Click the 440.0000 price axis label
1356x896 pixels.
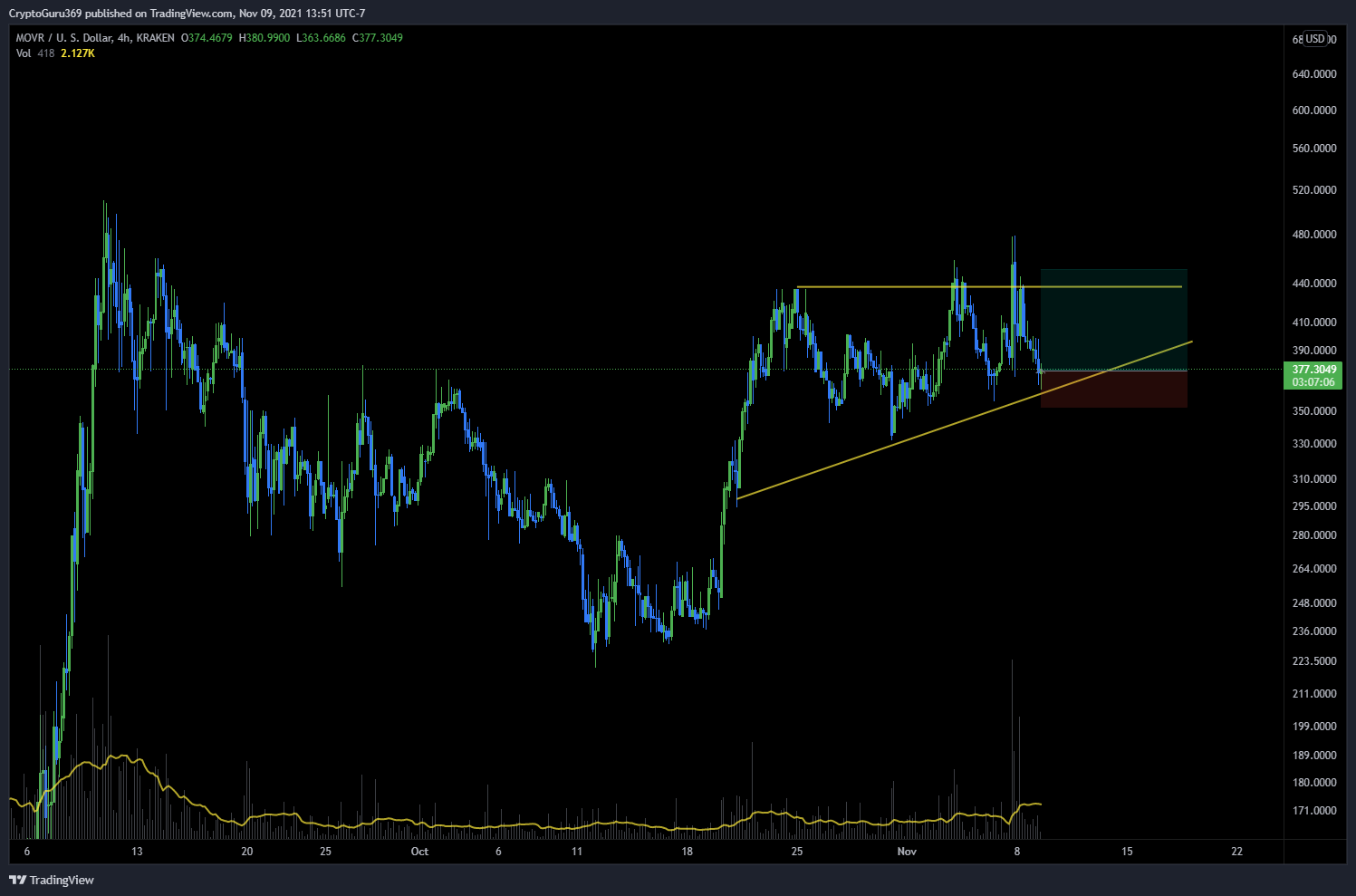pyautogui.click(x=1314, y=284)
